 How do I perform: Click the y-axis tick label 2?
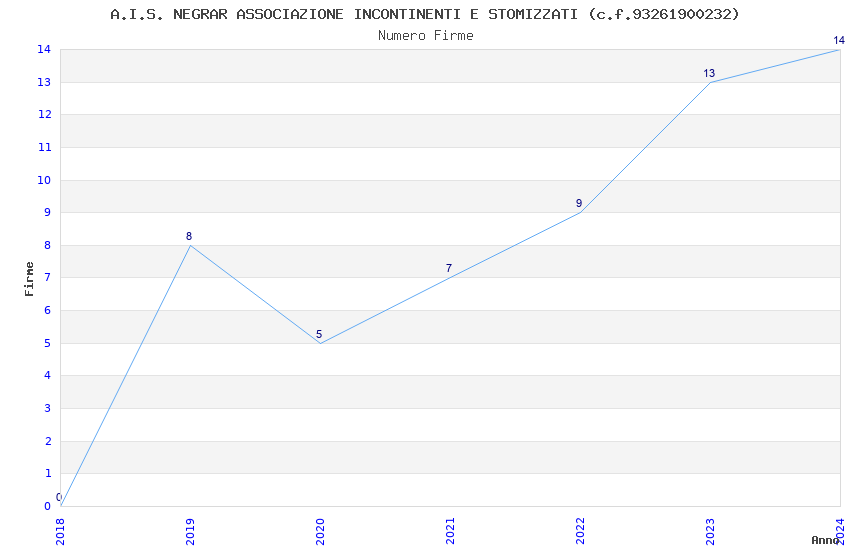pyautogui.click(x=48, y=442)
